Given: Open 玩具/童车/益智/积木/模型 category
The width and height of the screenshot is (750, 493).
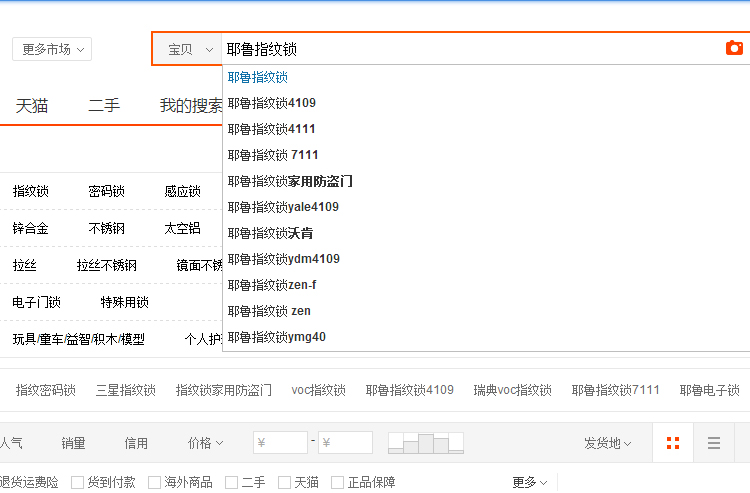Looking at the screenshot, I should coord(78,339).
